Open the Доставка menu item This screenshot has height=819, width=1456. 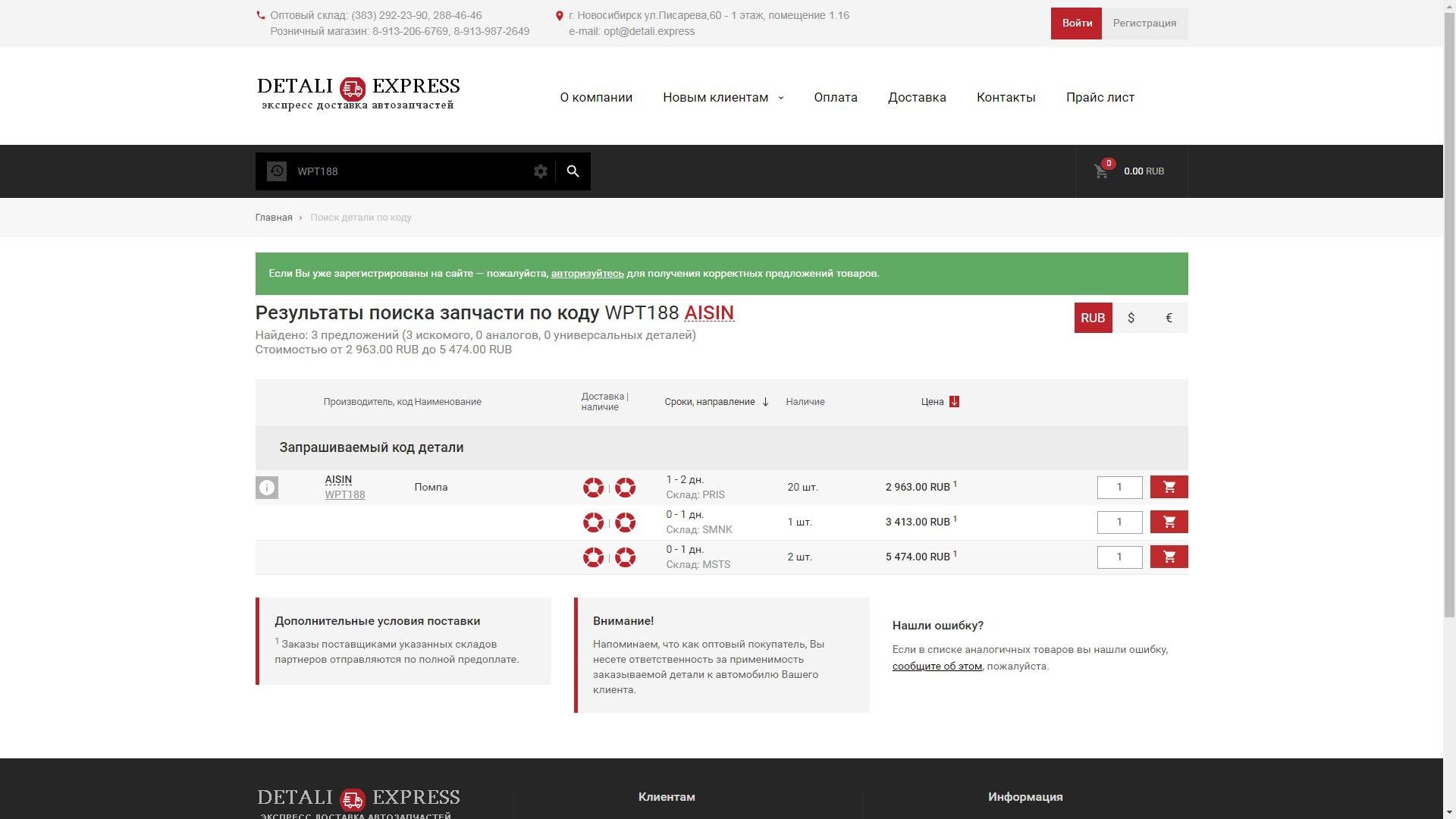click(917, 97)
